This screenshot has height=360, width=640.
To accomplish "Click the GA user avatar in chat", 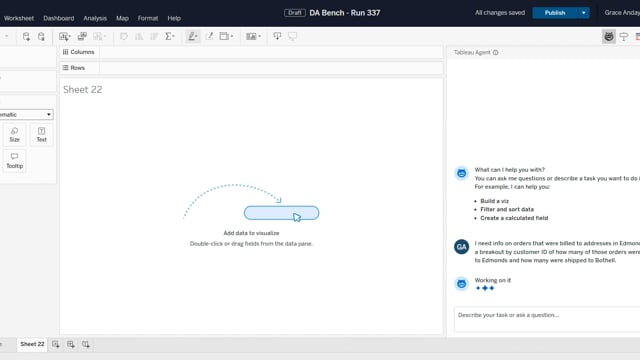I will click(462, 247).
